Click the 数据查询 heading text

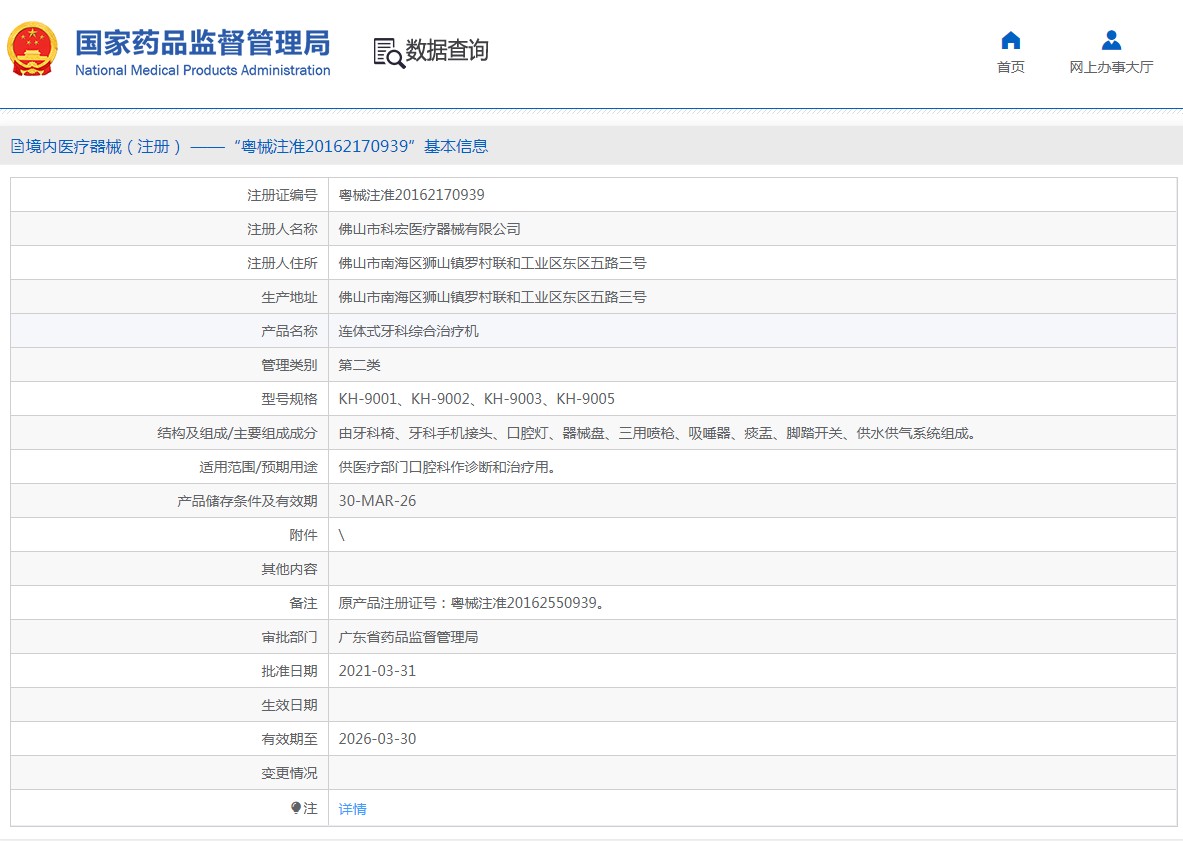tap(447, 51)
